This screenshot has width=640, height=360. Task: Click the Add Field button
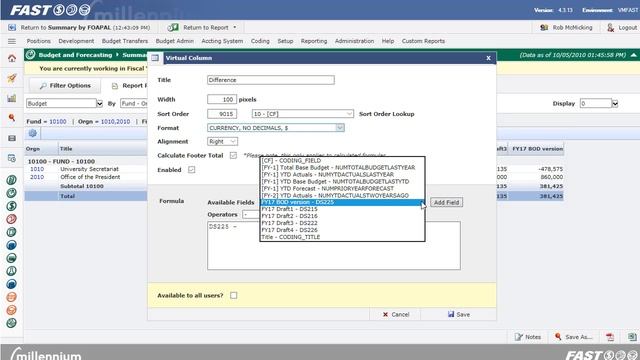[x=447, y=202]
